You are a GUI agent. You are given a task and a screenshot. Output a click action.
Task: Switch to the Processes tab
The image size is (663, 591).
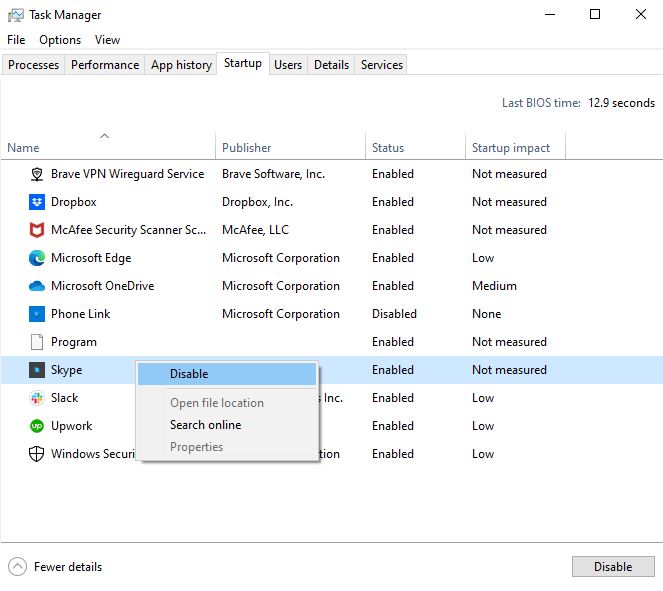coord(33,65)
